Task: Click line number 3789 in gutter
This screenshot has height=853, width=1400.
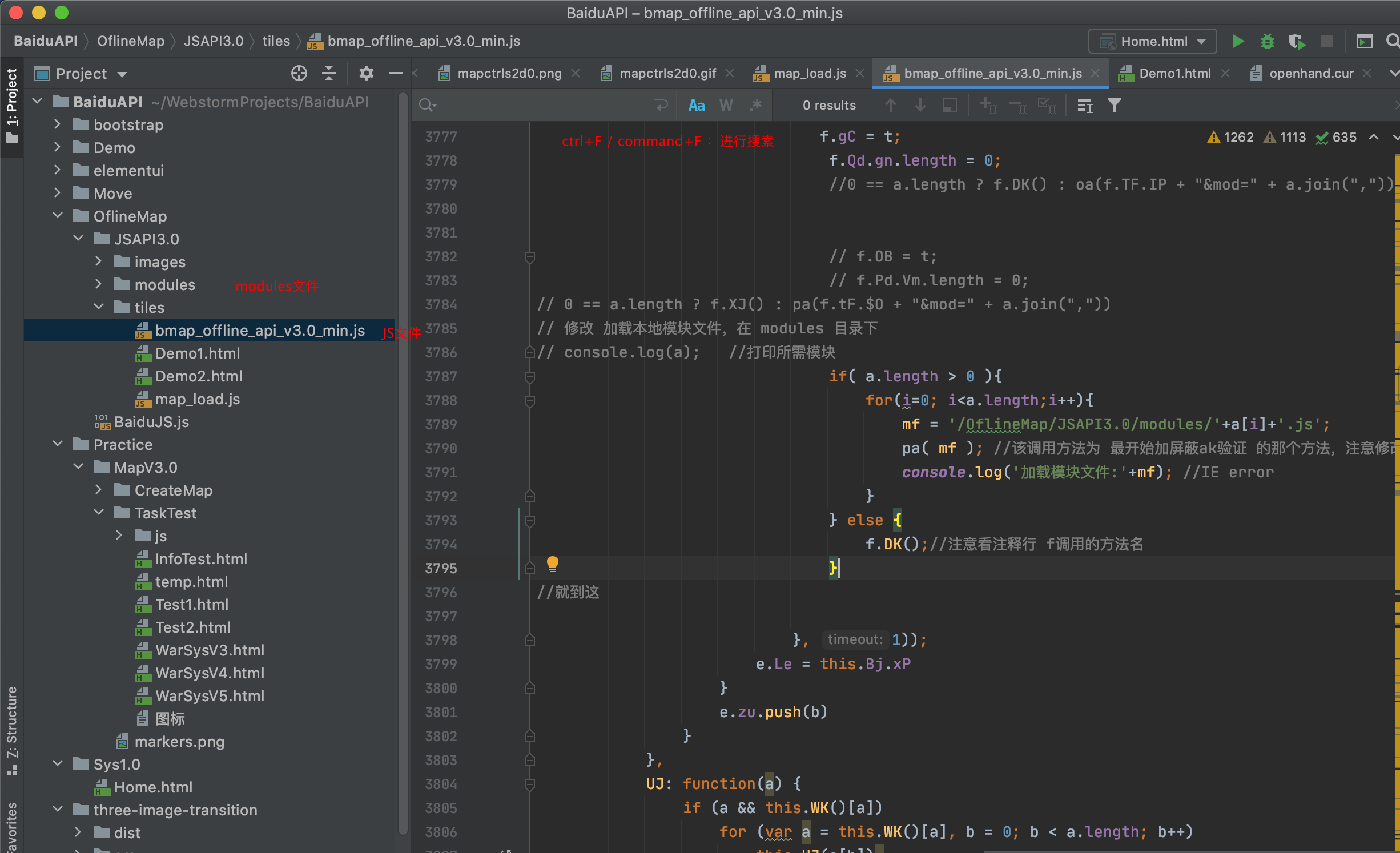Action: click(441, 425)
